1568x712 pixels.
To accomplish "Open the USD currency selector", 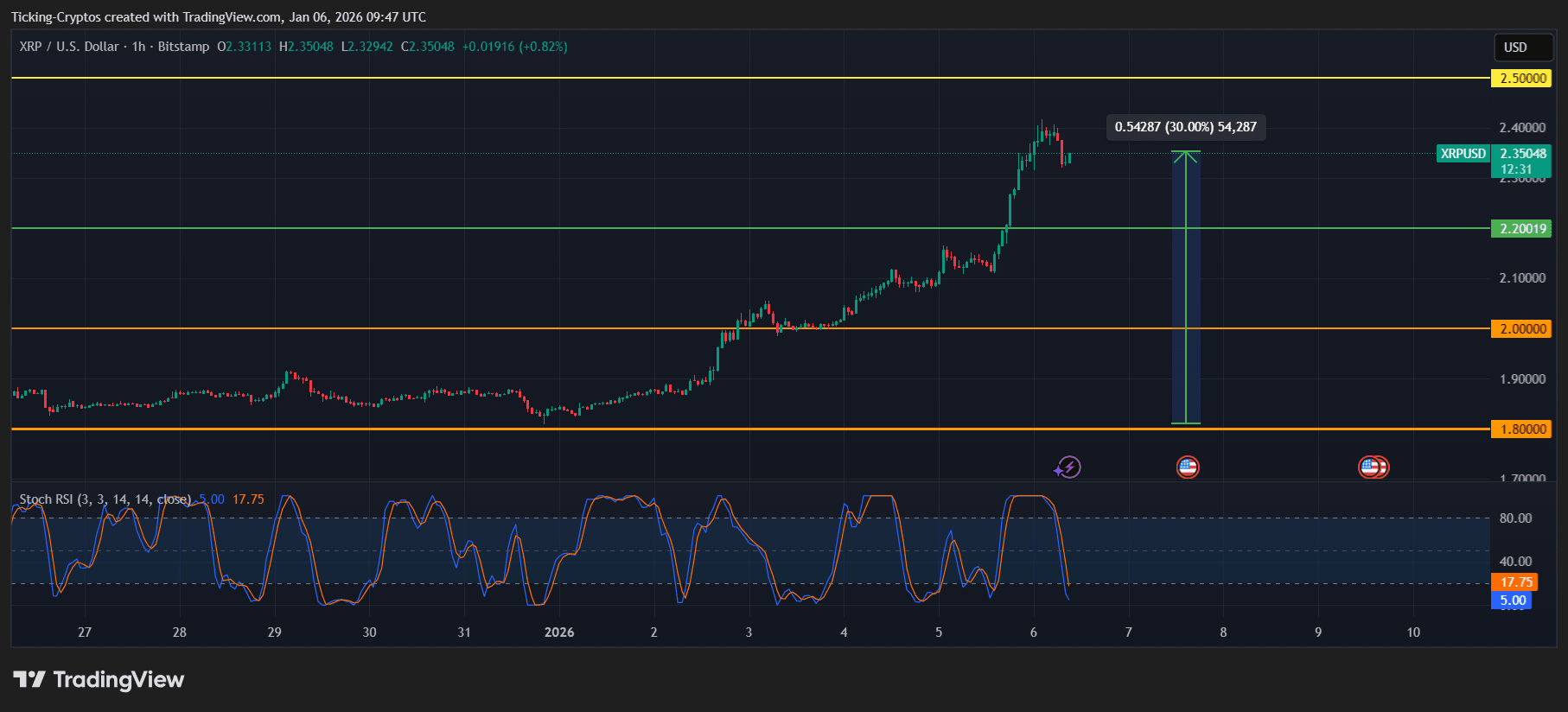I will [x=1523, y=48].
